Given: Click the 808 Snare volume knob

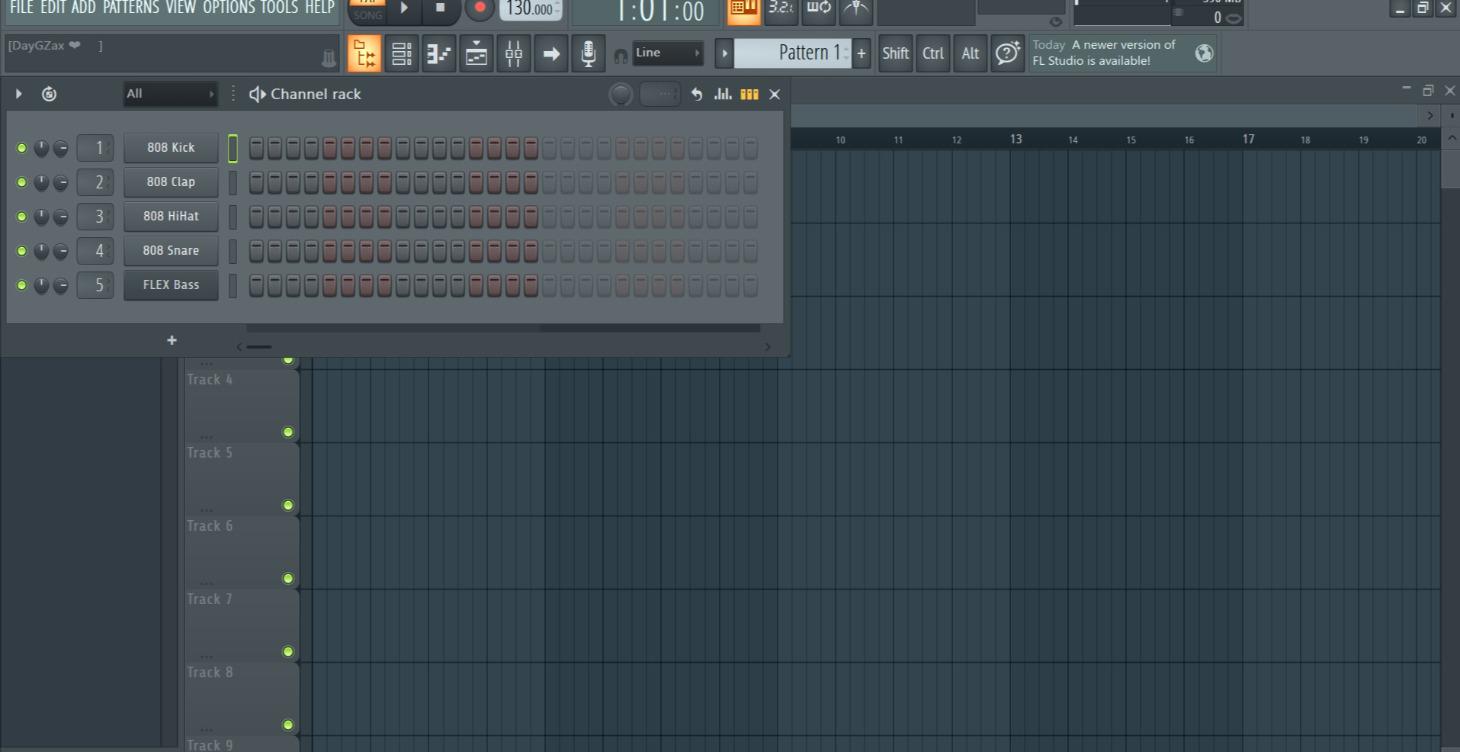Looking at the screenshot, I should pyautogui.click(x=61, y=251).
